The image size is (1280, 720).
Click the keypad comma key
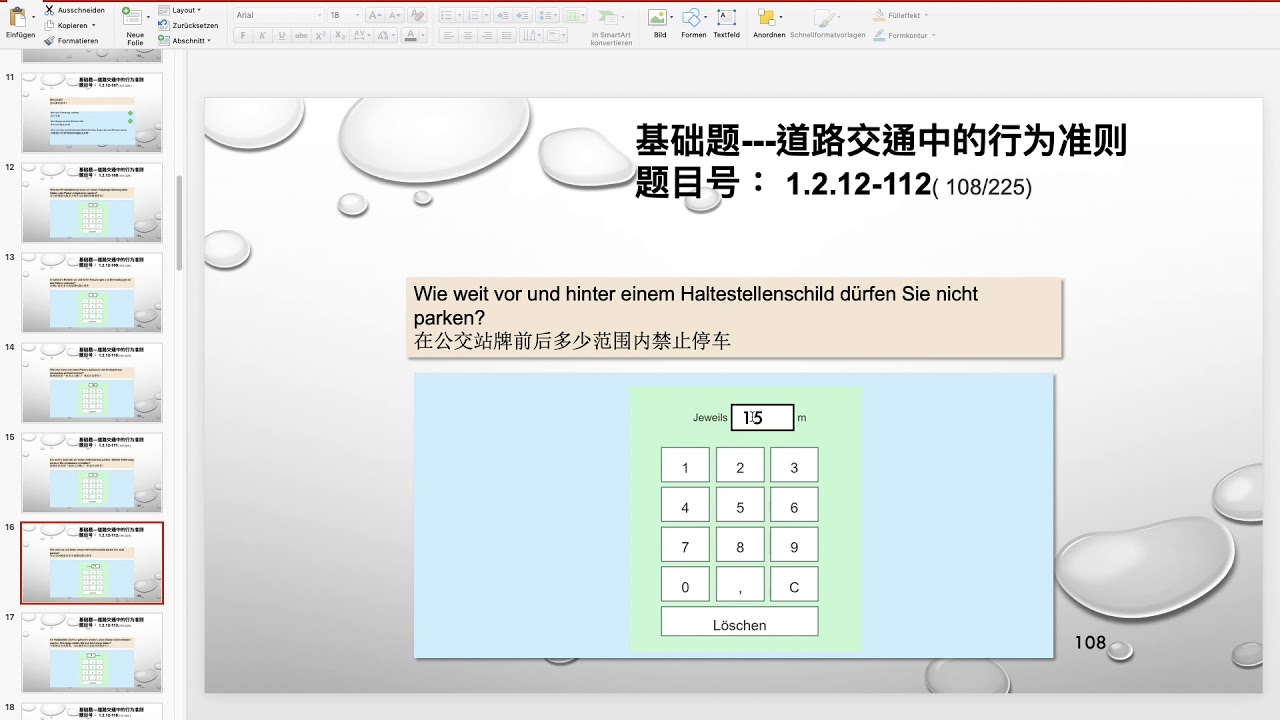740,585
